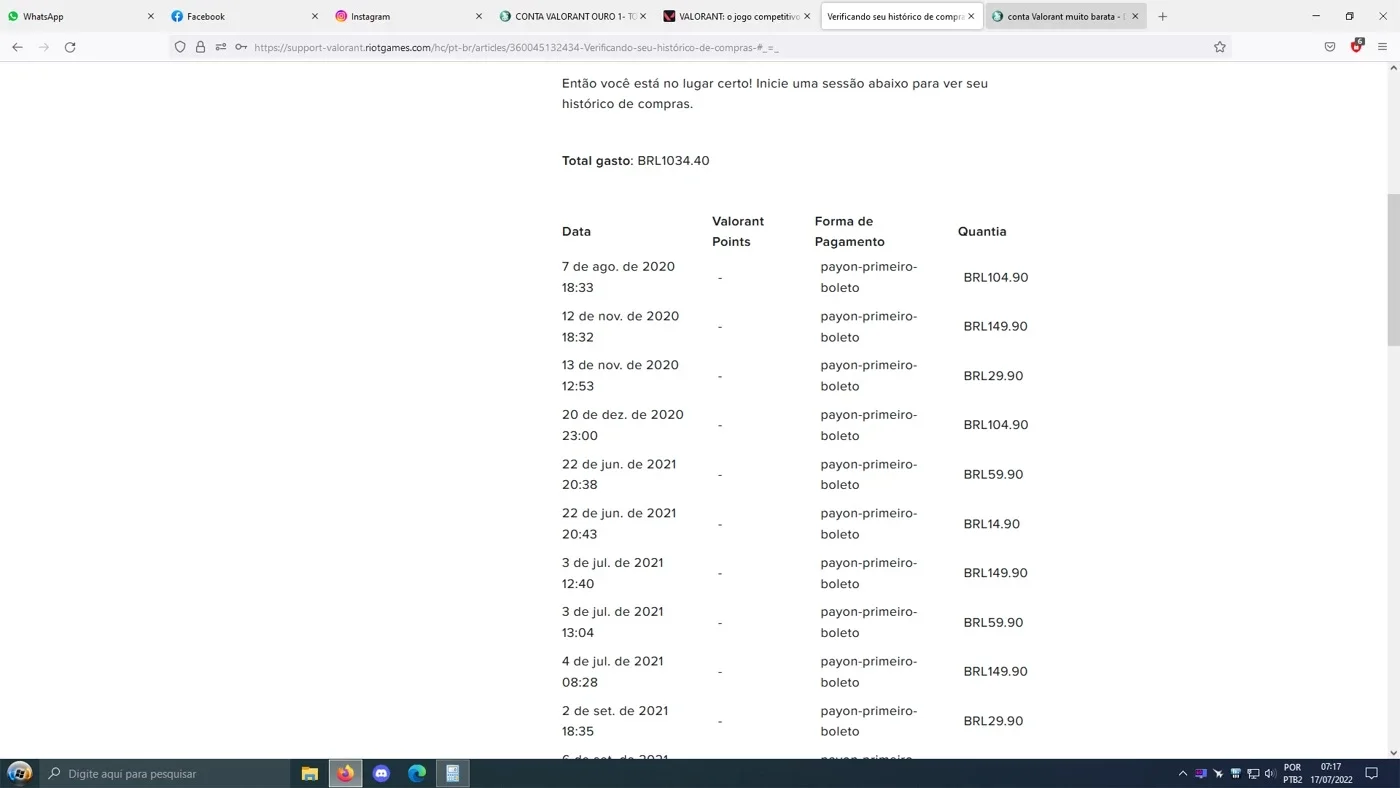
Task: Close the CONTA VALORANT OURO tab
Action: coord(643,16)
